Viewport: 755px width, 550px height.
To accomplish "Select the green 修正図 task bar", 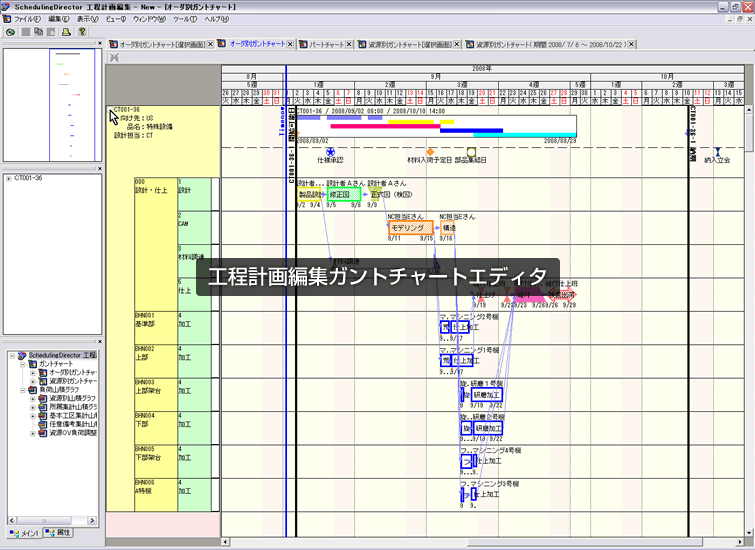I will (344, 195).
